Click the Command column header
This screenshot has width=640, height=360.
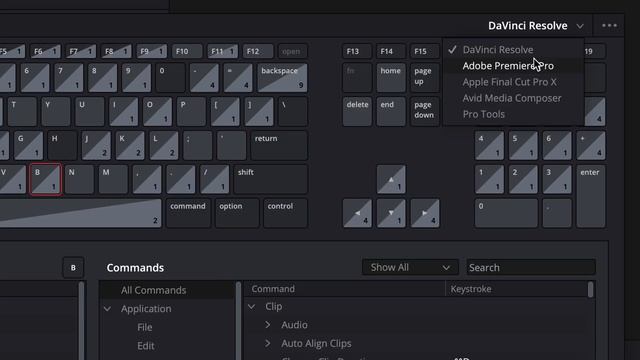(x=344, y=289)
